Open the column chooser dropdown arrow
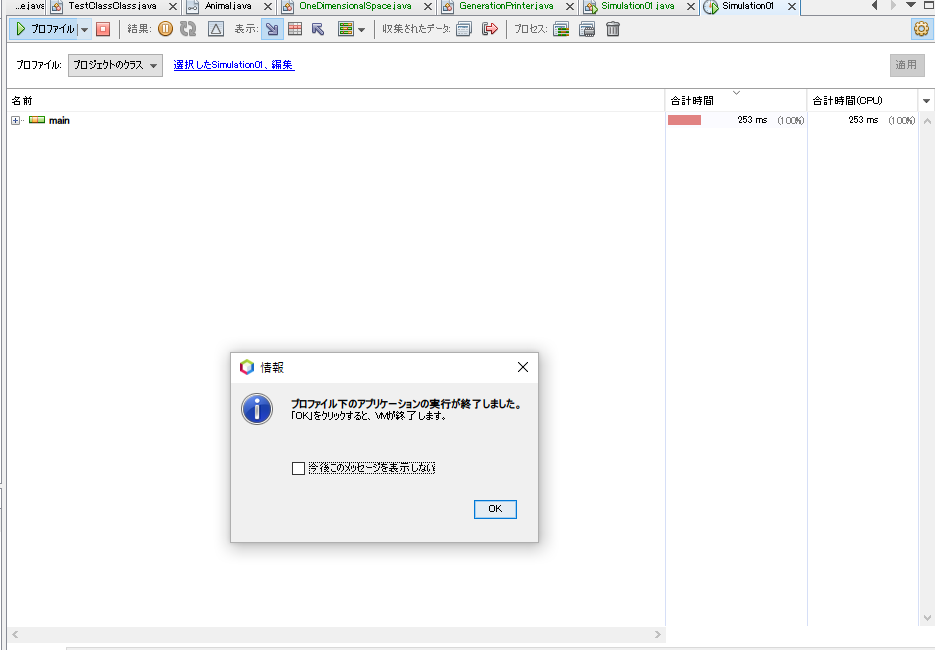The width and height of the screenshot is (935, 650). click(x=926, y=101)
